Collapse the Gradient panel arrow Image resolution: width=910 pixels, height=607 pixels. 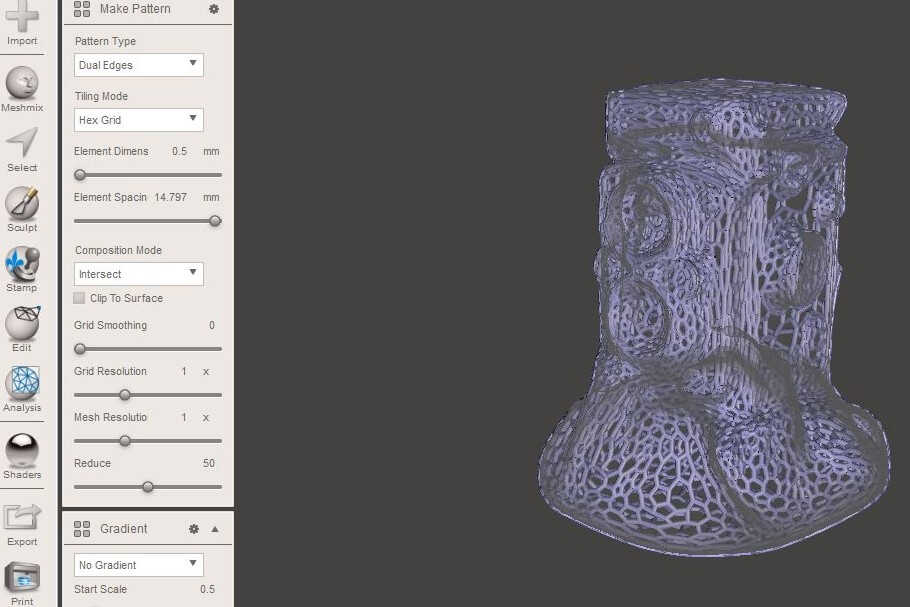[x=215, y=529]
